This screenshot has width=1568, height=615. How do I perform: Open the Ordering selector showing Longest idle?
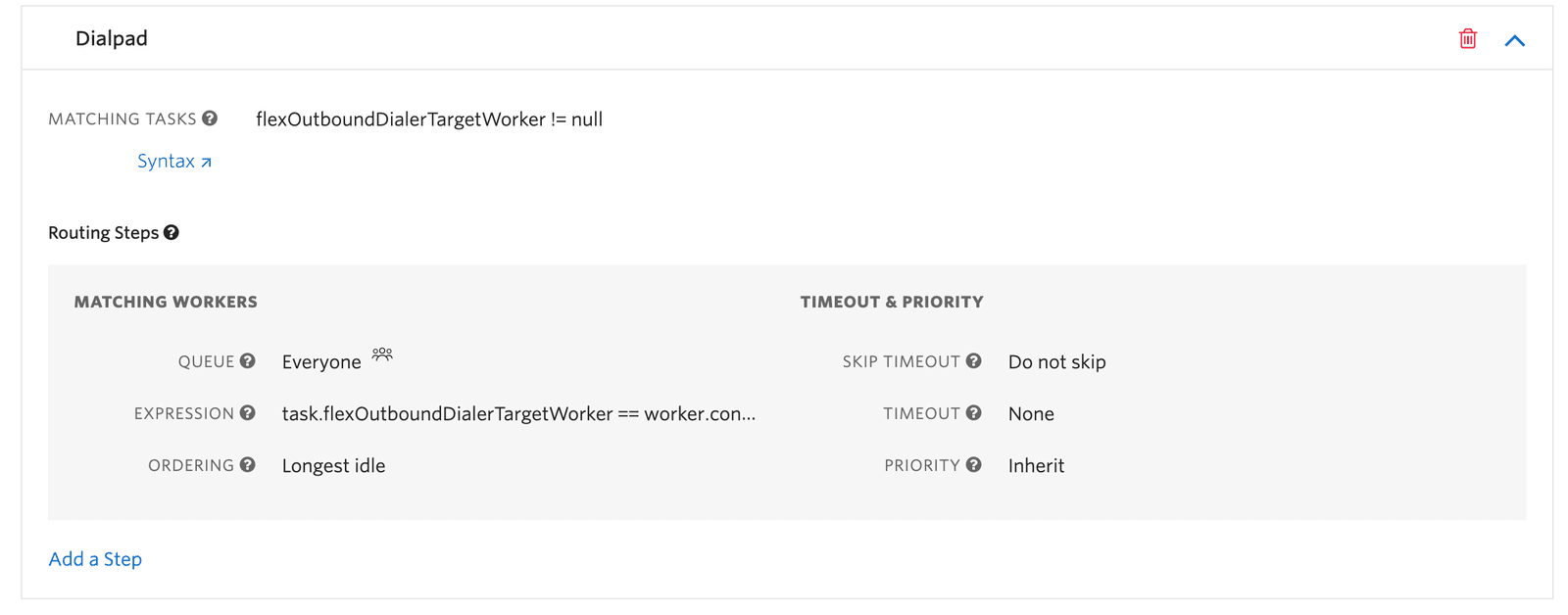point(333,465)
